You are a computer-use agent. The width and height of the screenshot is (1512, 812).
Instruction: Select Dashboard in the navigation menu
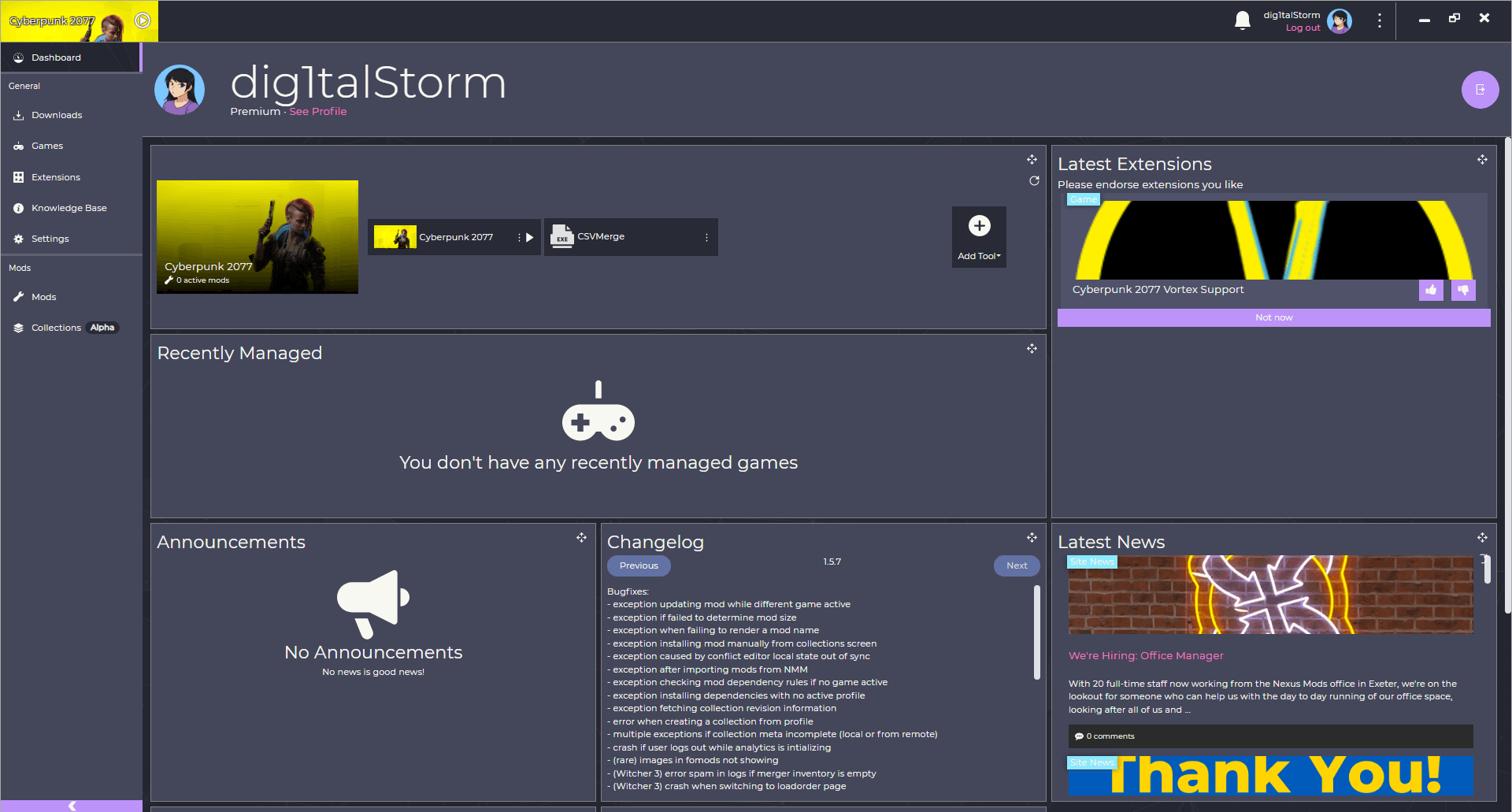click(x=55, y=57)
